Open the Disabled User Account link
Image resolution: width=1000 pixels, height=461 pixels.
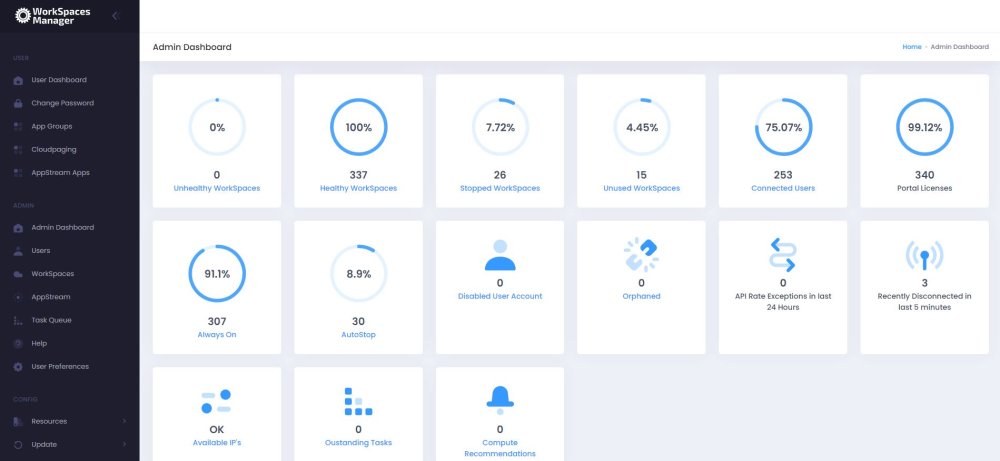500,296
